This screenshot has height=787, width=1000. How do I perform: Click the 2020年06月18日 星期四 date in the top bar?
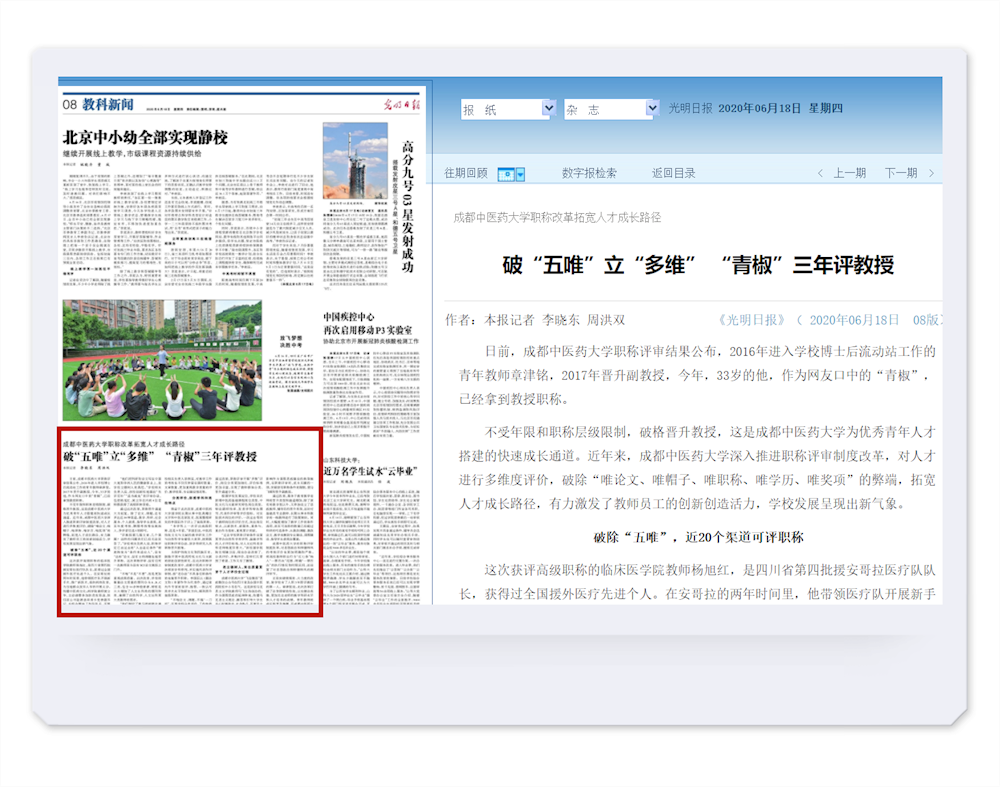click(x=780, y=108)
